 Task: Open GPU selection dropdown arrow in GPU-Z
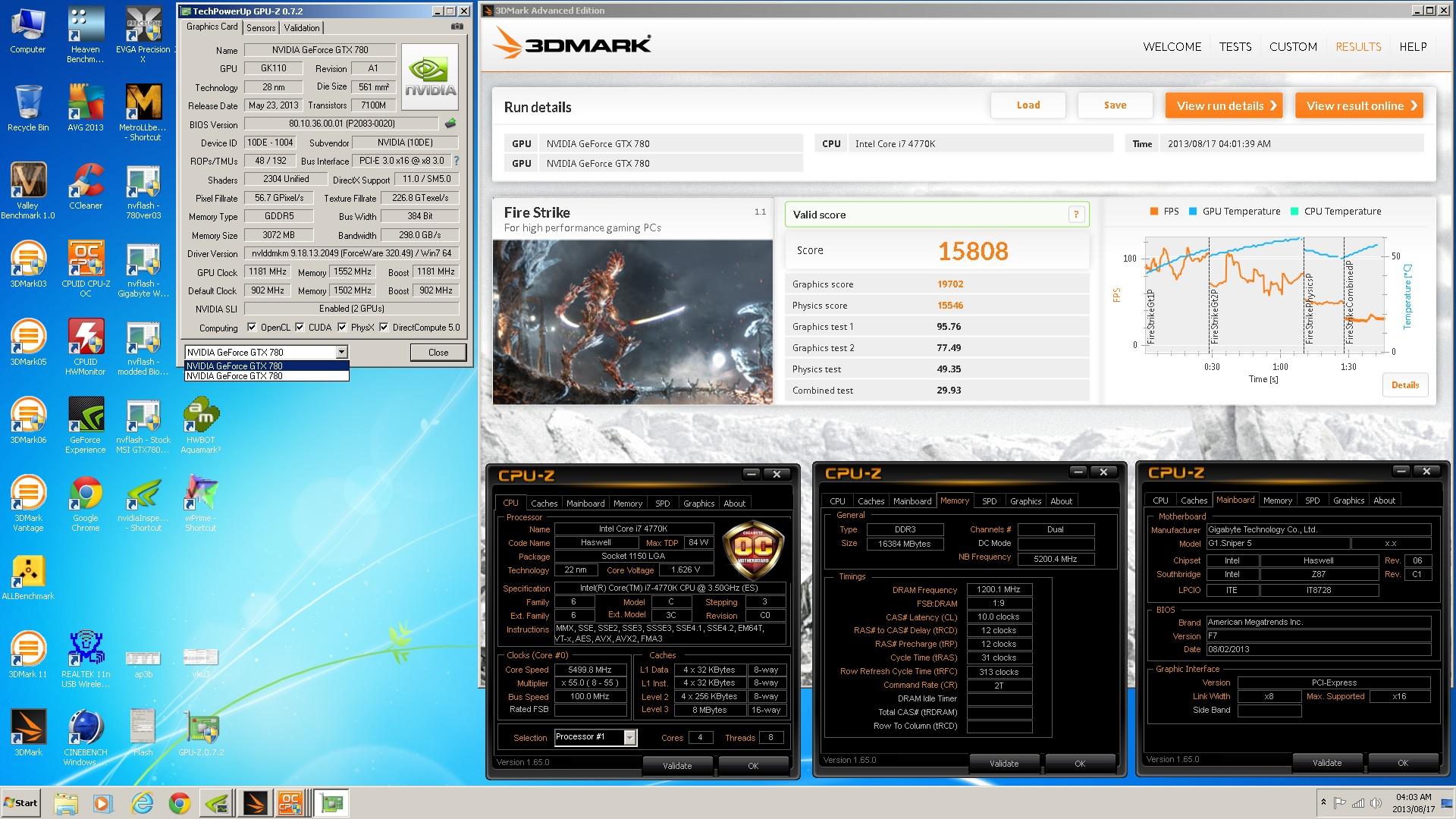point(341,352)
